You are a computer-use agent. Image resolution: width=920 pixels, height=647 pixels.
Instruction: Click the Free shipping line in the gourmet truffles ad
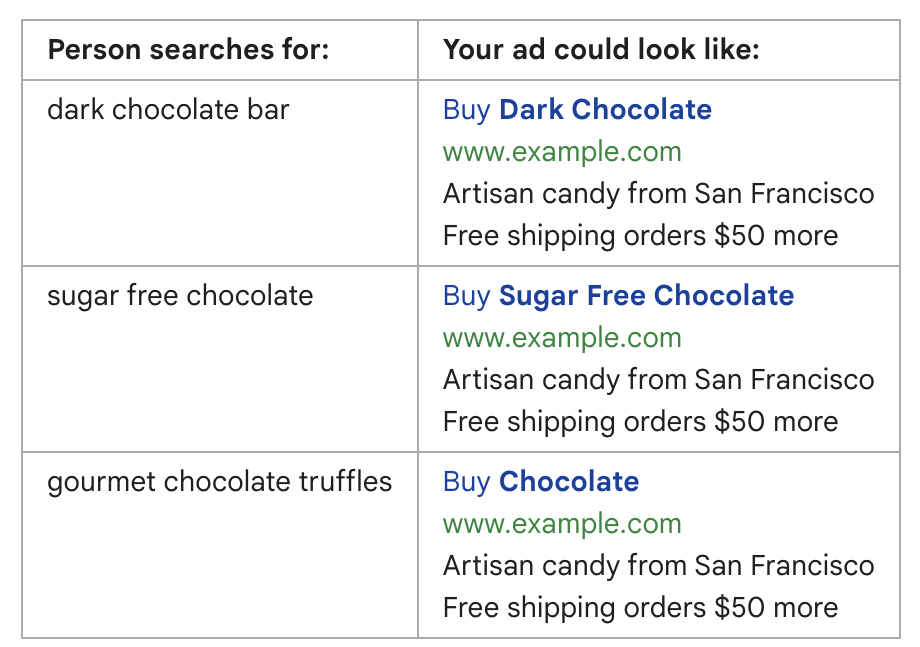(640, 608)
